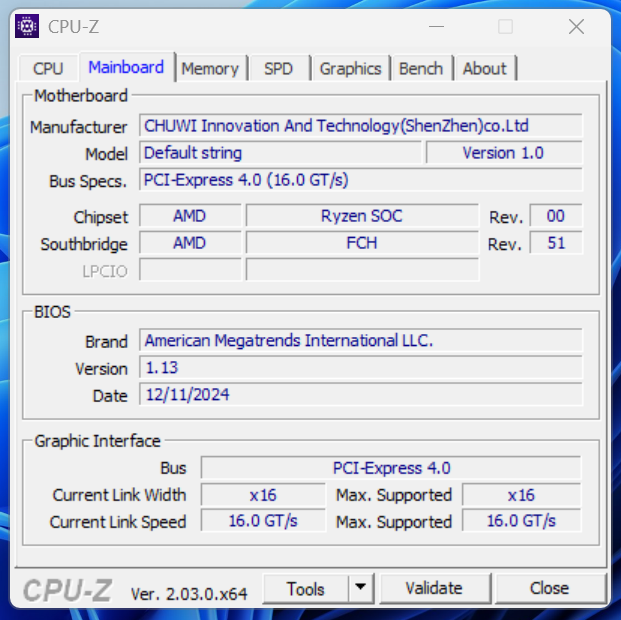Click the 'Chipset' label
The width and height of the screenshot is (621, 620).
click(101, 217)
